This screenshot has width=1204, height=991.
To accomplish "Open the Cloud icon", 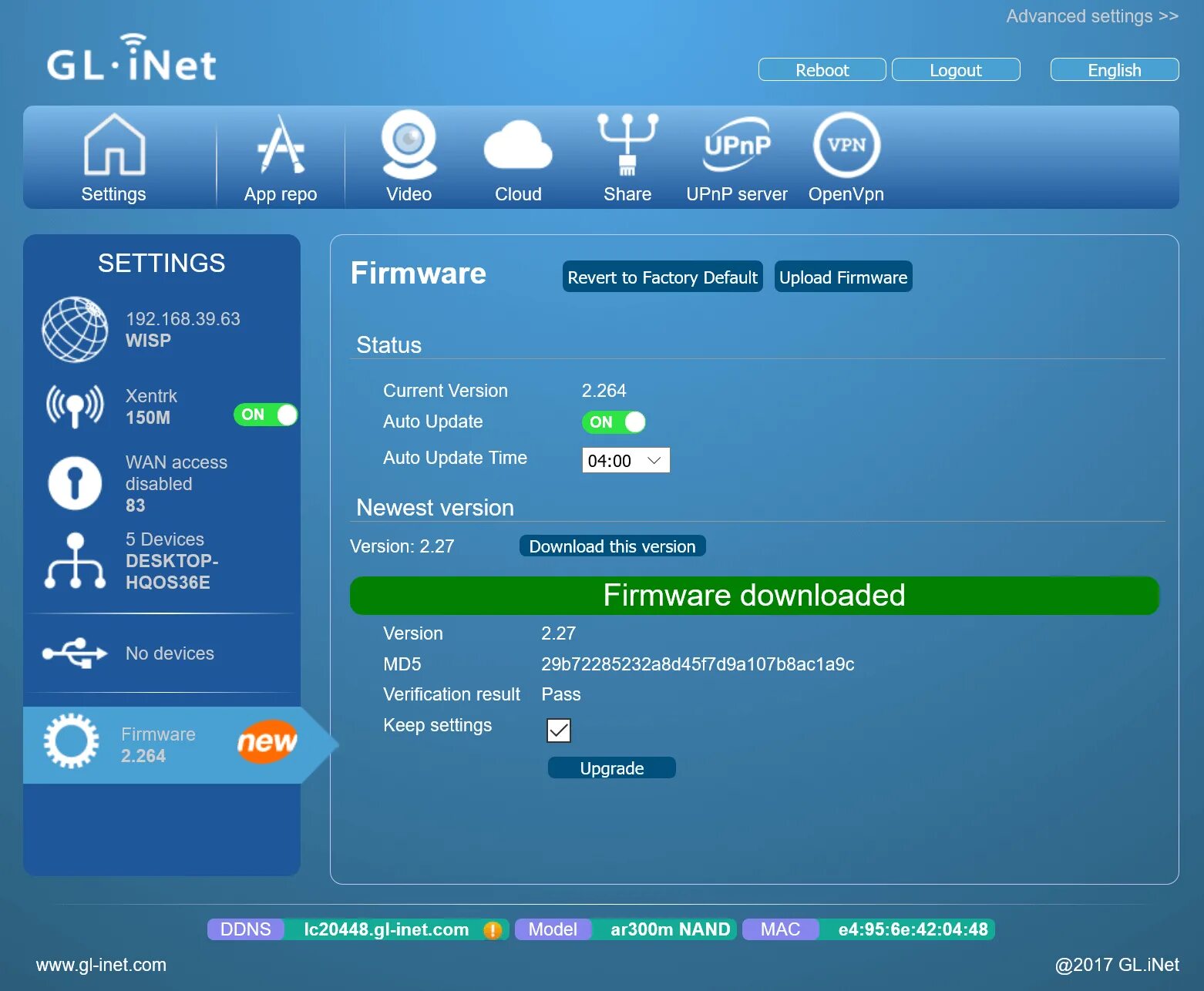I will (x=518, y=144).
